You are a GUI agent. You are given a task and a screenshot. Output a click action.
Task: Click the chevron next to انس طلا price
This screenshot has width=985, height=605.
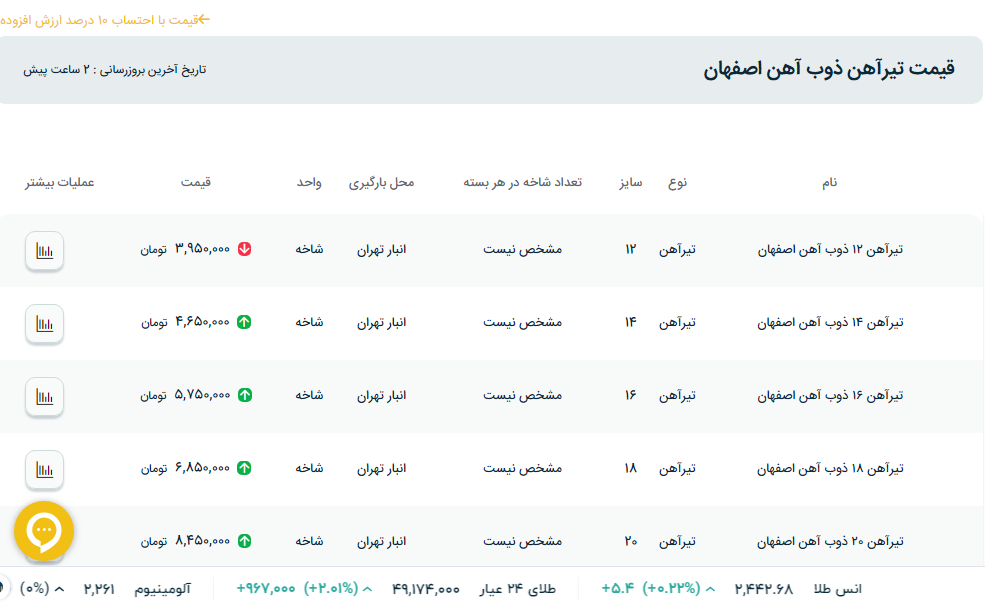tap(710, 589)
